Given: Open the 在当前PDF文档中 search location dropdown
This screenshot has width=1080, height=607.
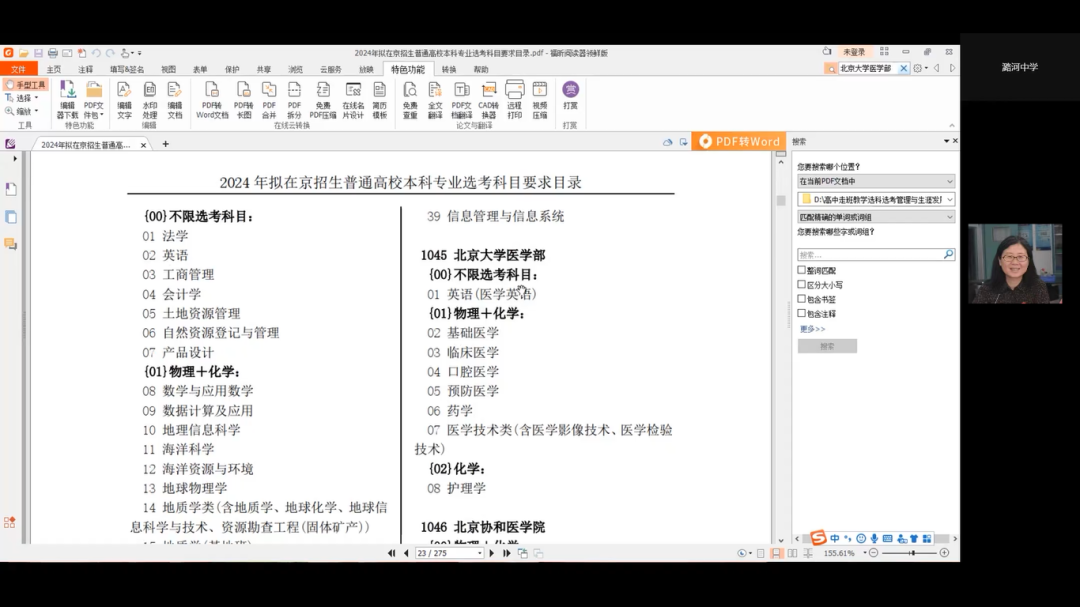Looking at the screenshot, I should coord(875,181).
